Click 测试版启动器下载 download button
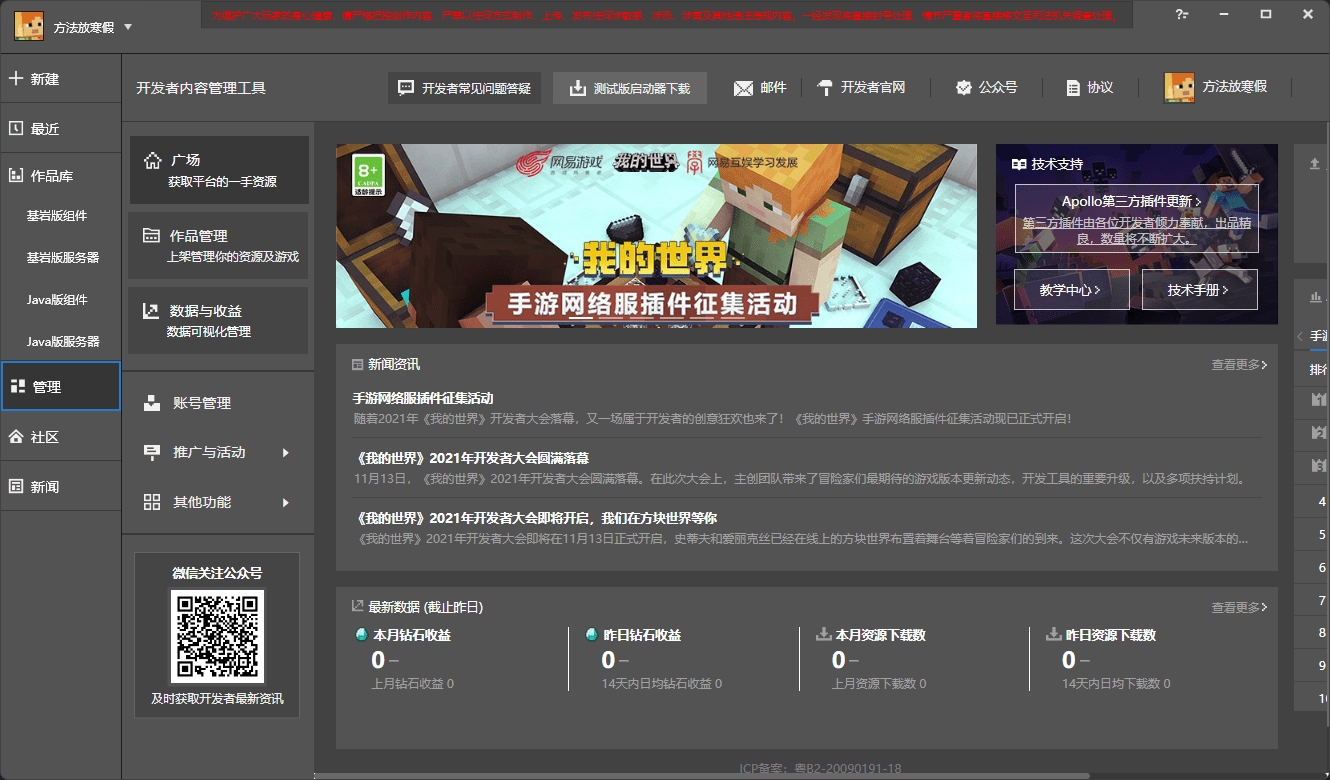 [630, 88]
